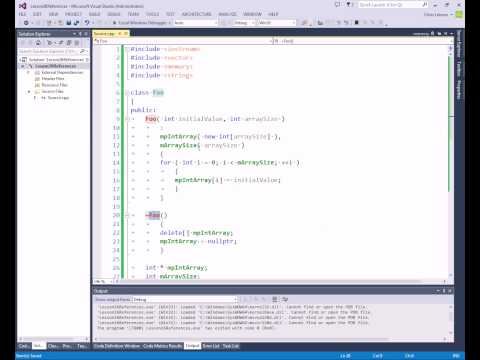Switch to the Error List tab
The width and height of the screenshot is (480, 360).
tap(211, 346)
